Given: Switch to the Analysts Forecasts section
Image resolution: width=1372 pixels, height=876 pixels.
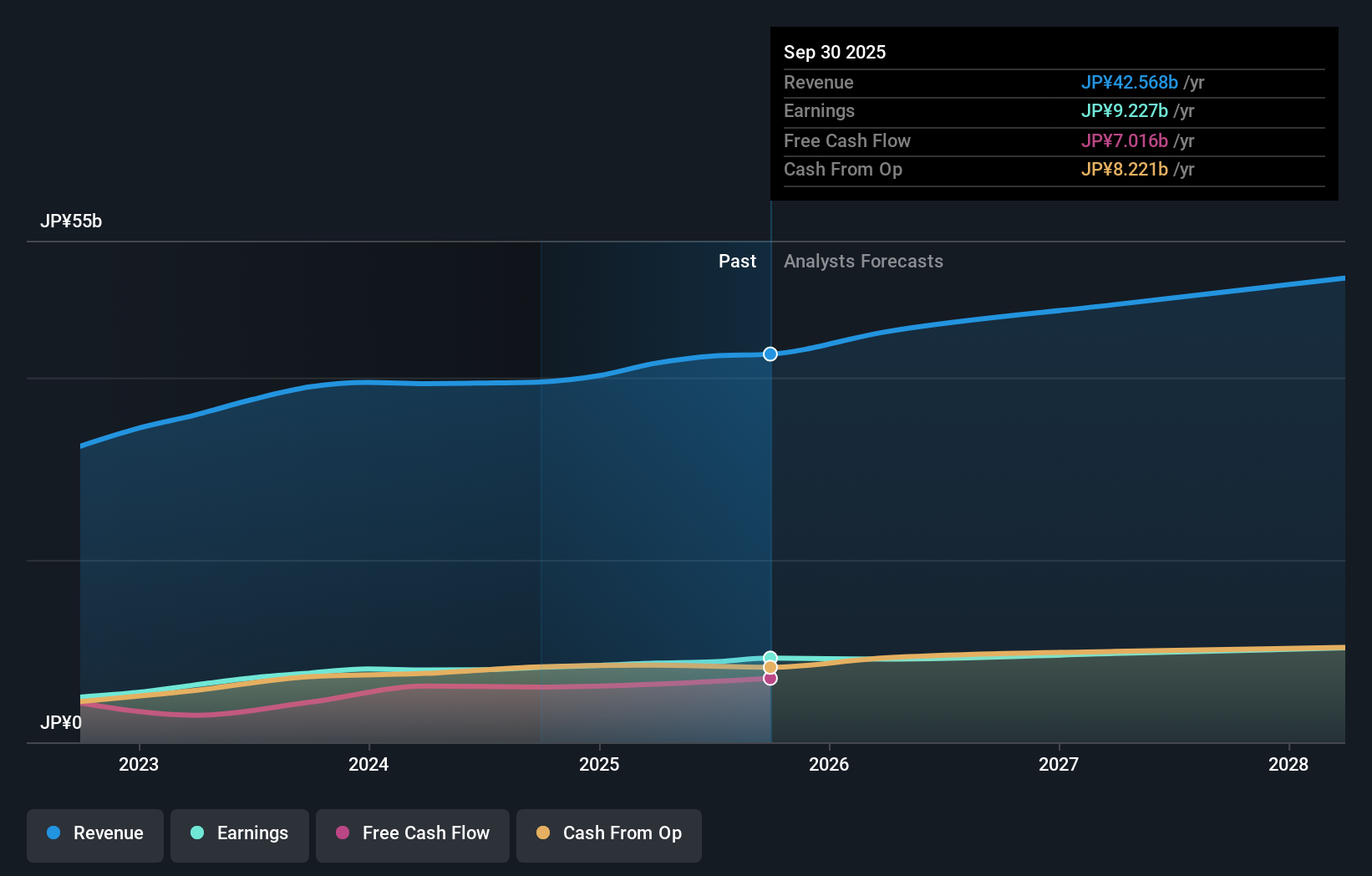Looking at the screenshot, I should pos(863,261).
